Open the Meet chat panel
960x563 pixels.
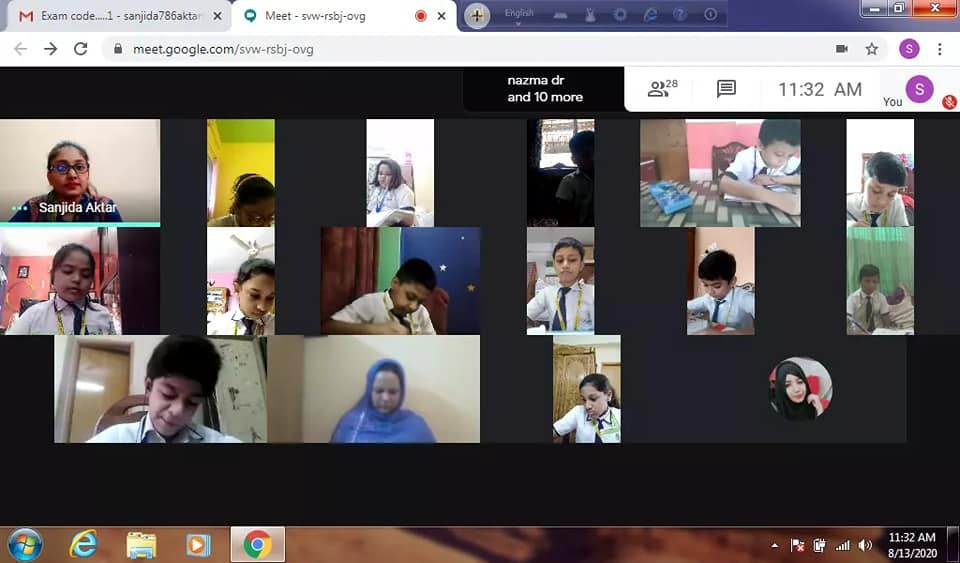click(x=726, y=89)
